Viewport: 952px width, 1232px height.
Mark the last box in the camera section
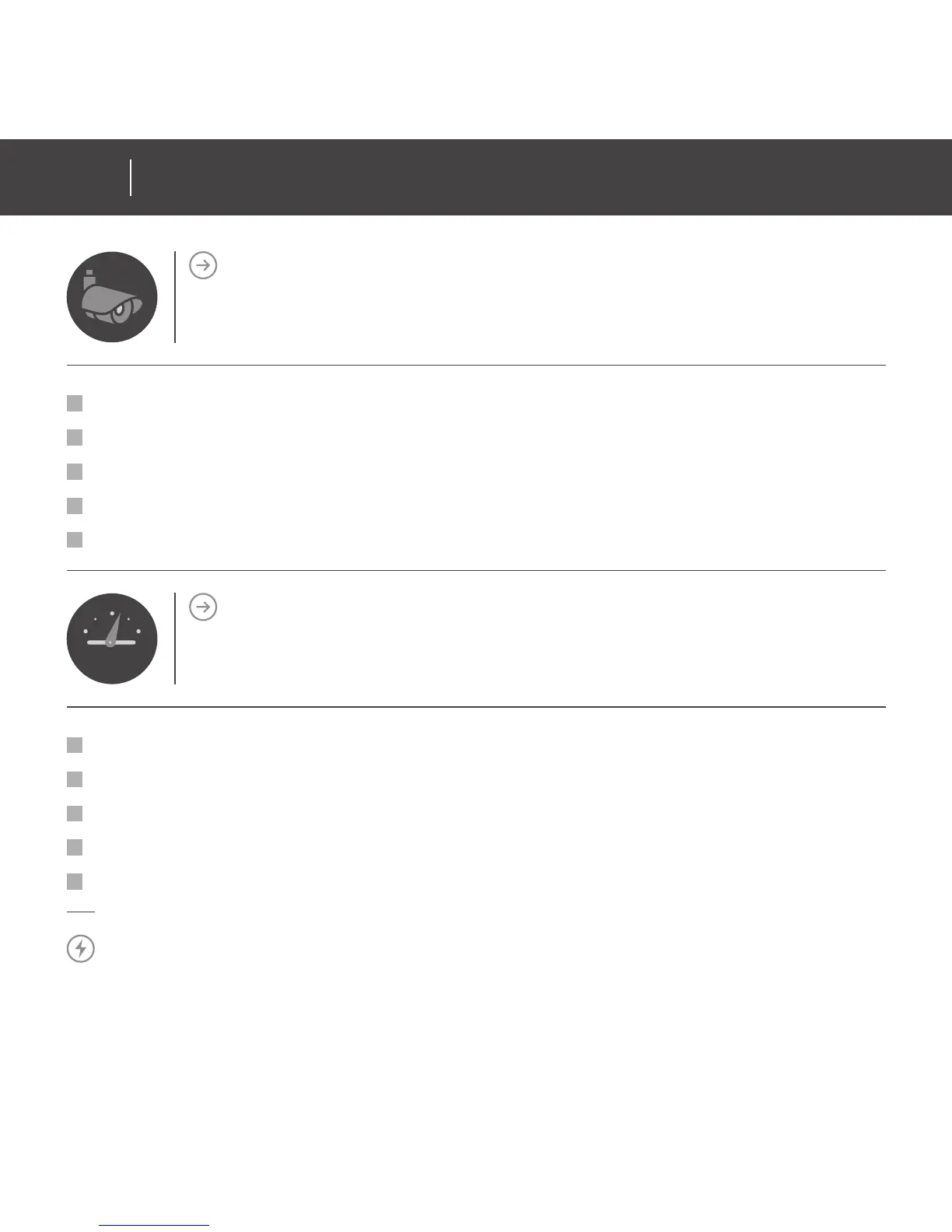[75, 540]
